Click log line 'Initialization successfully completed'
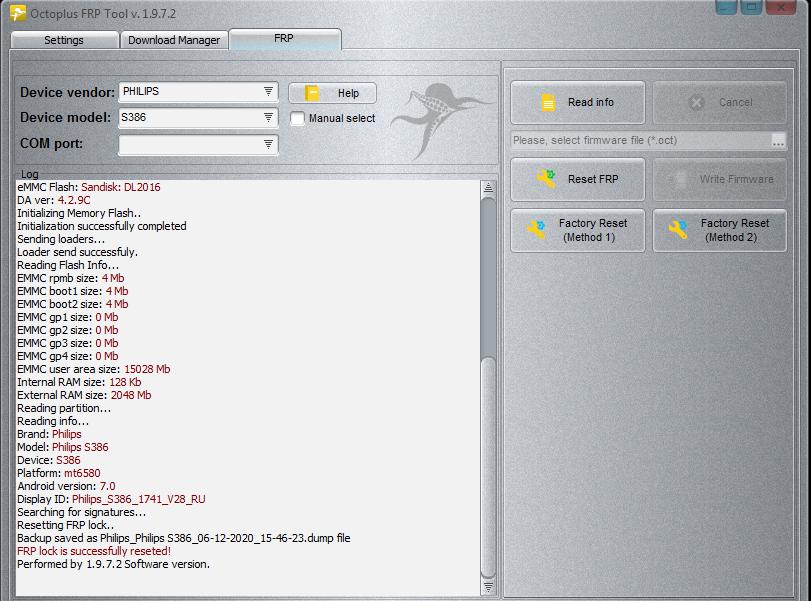Image resolution: width=811 pixels, height=601 pixels. pos(102,226)
